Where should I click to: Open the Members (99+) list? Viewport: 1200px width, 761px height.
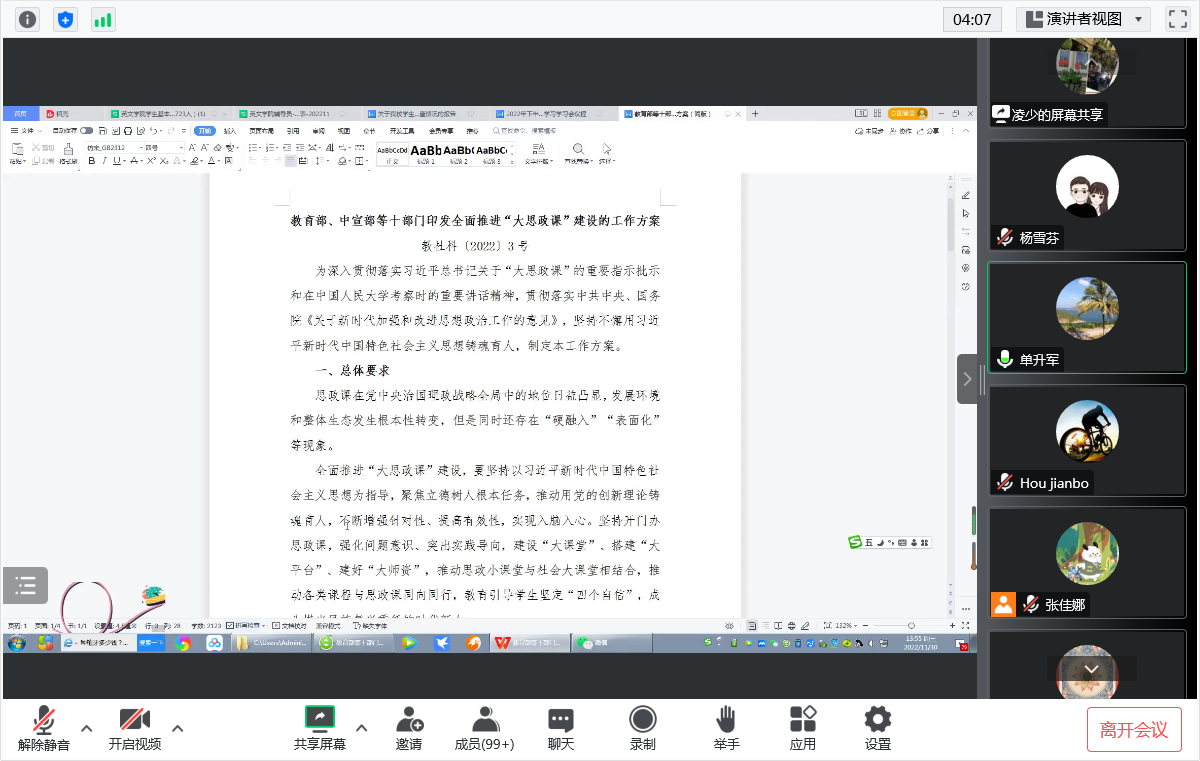coord(485,728)
